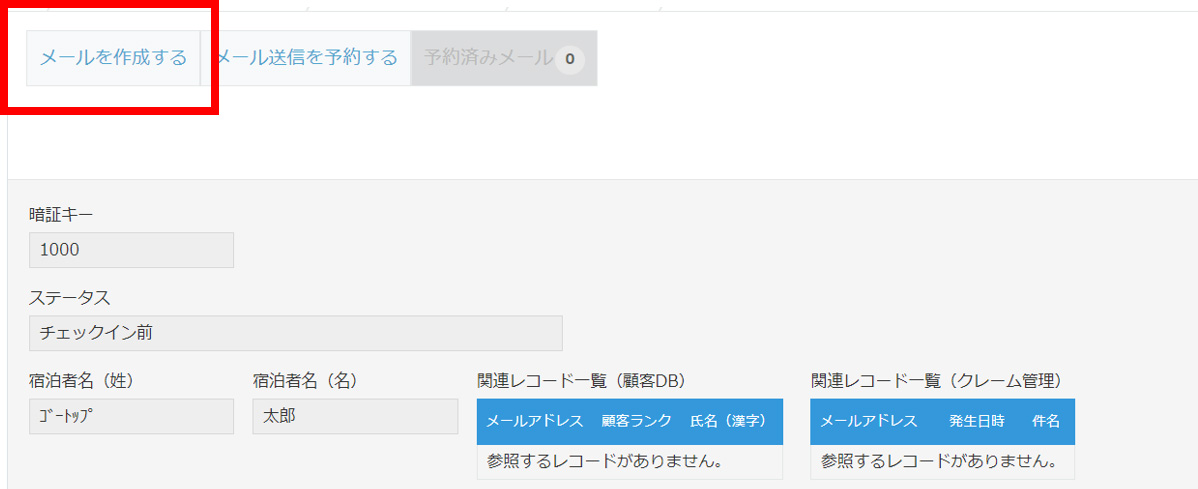Screen dimensions: 1198x489
Task: Click the 発生日時 column header
Action: [x=976, y=421]
